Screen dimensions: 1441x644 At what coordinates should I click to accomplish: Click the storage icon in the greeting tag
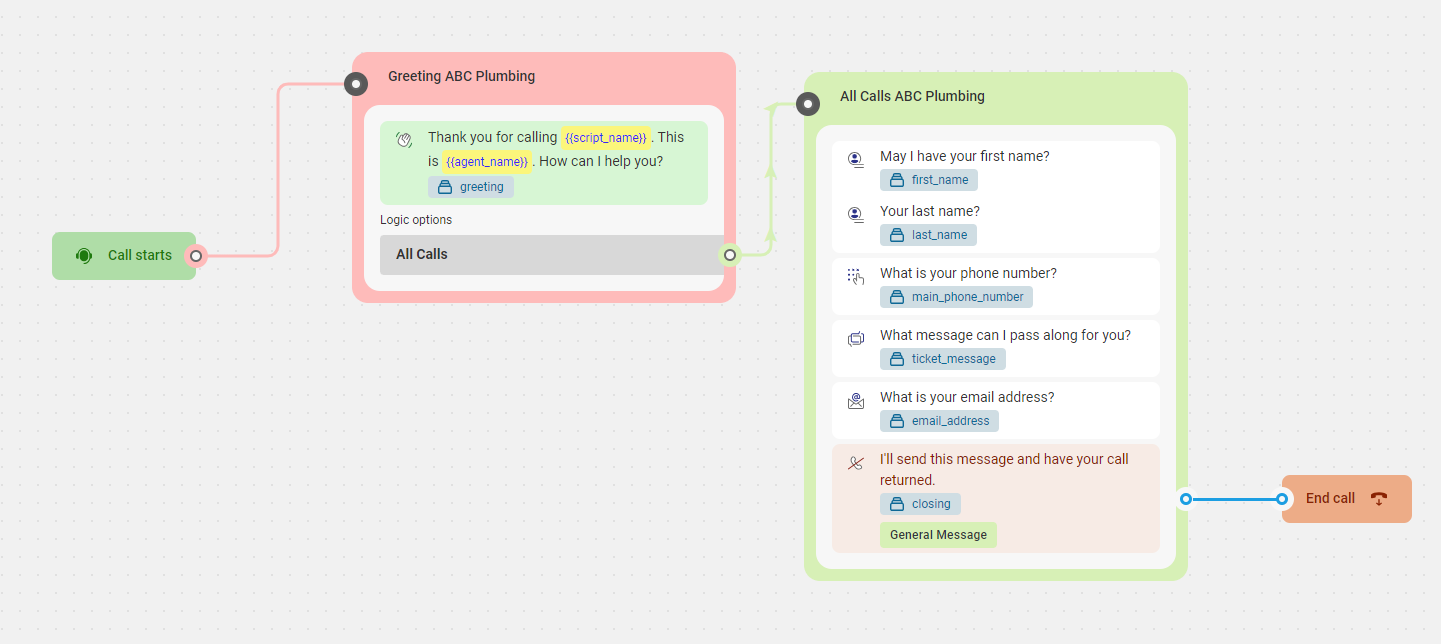[x=445, y=187]
